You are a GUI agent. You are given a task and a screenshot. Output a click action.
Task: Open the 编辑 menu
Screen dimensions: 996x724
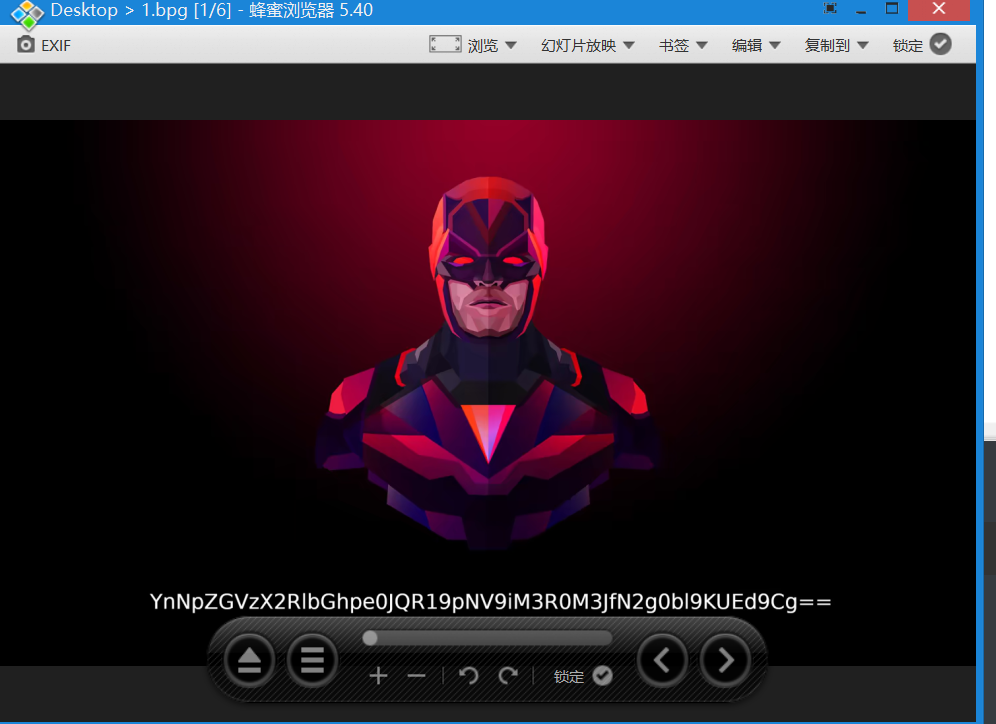point(756,45)
